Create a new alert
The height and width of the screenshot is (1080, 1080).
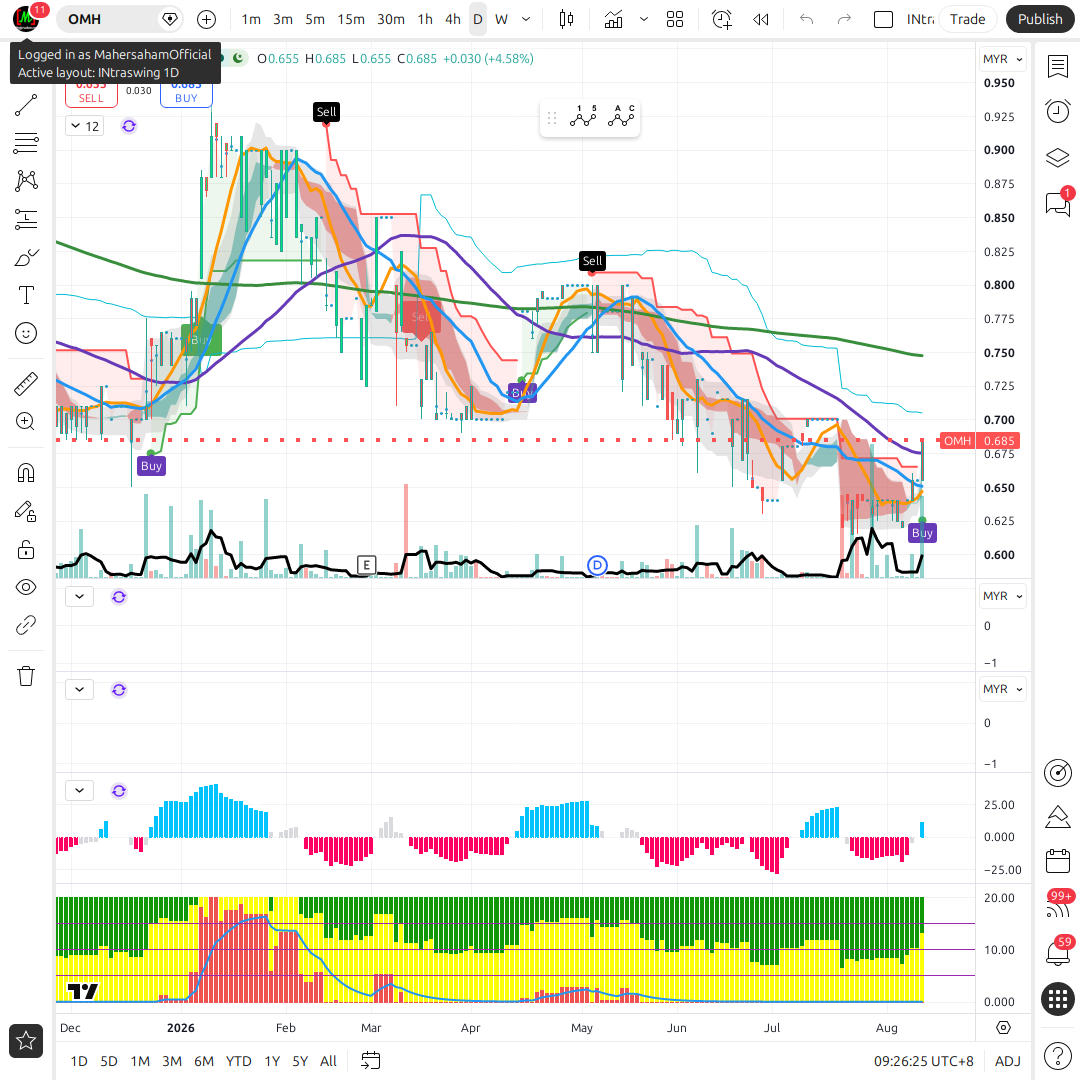pyautogui.click(x=722, y=19)
